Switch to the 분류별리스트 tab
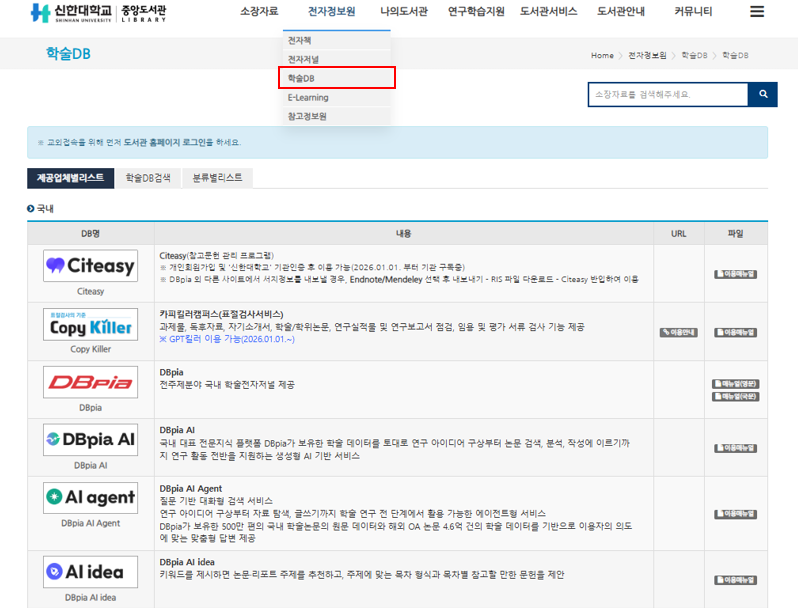Screen dimensions: 798x608 (x=217, y=178)
